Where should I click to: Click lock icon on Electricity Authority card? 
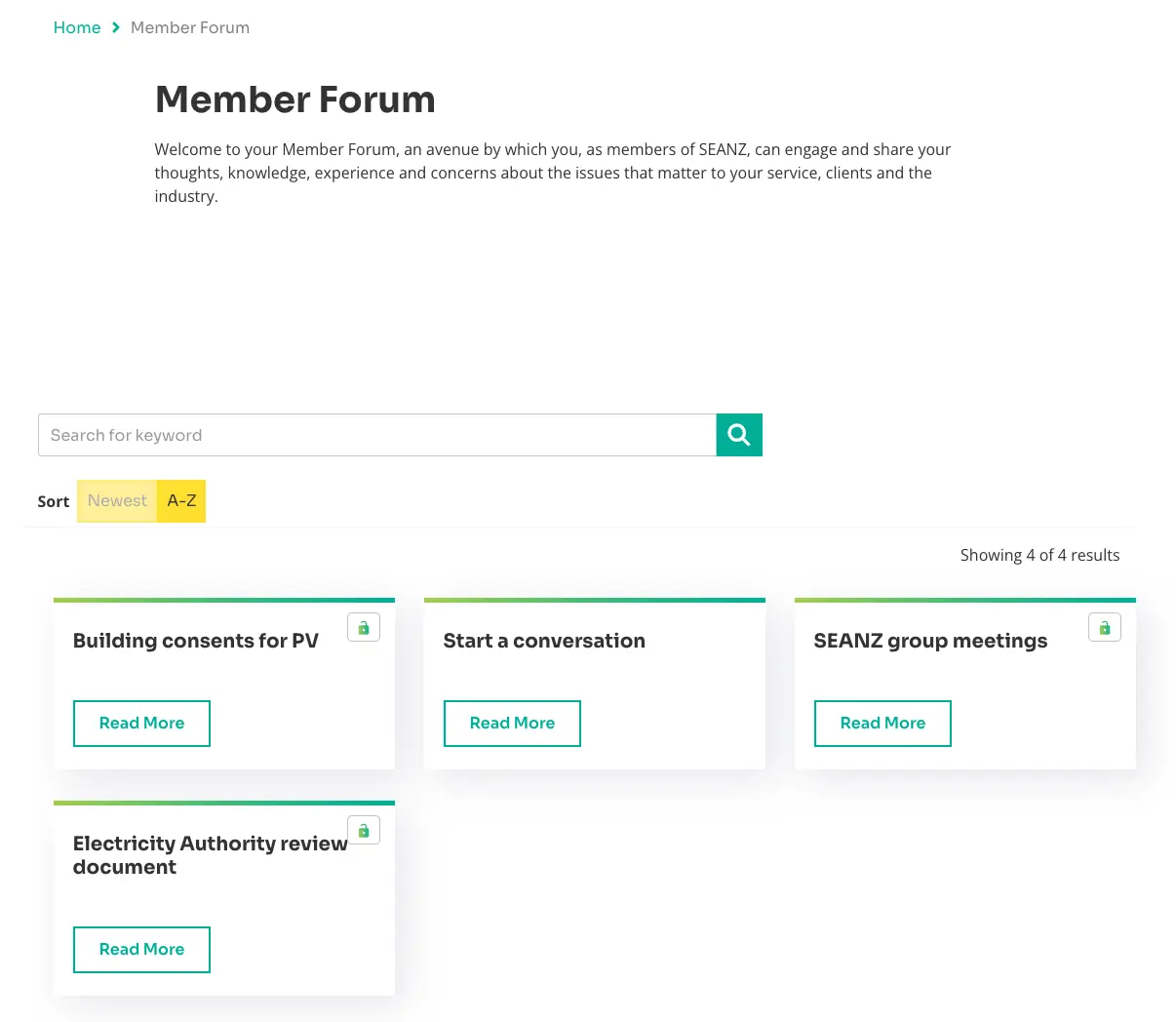pos(364,831)
